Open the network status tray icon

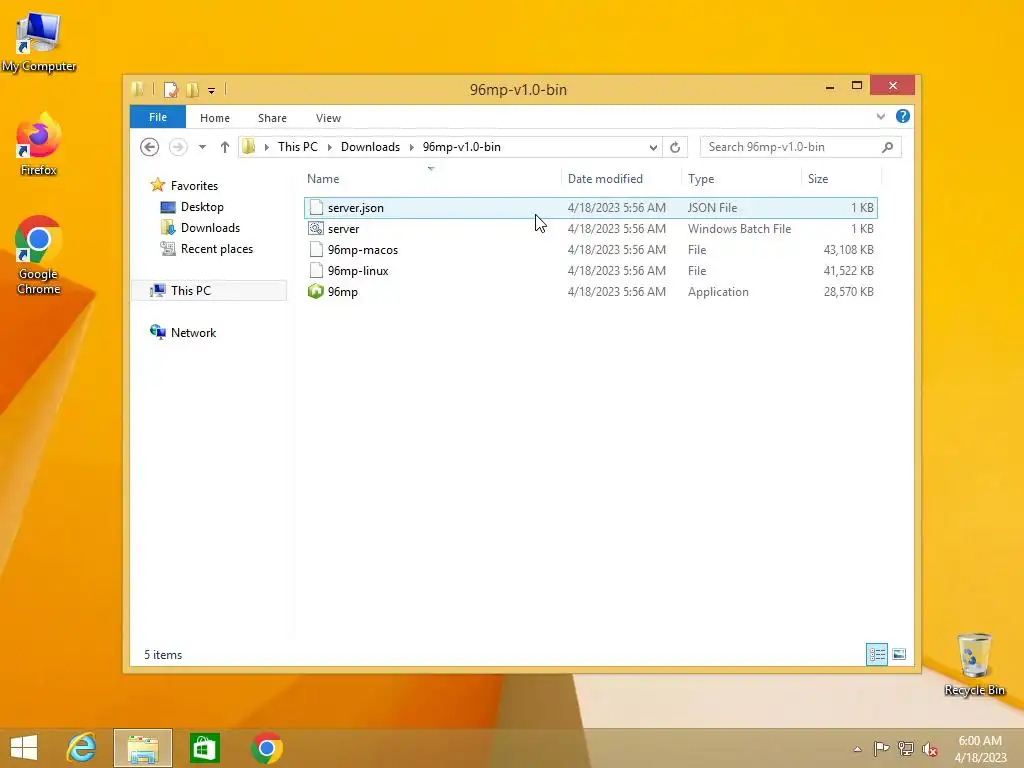[906, 748]
